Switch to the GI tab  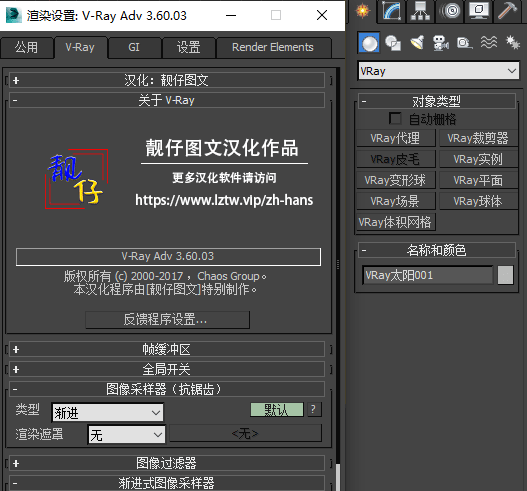134,47
